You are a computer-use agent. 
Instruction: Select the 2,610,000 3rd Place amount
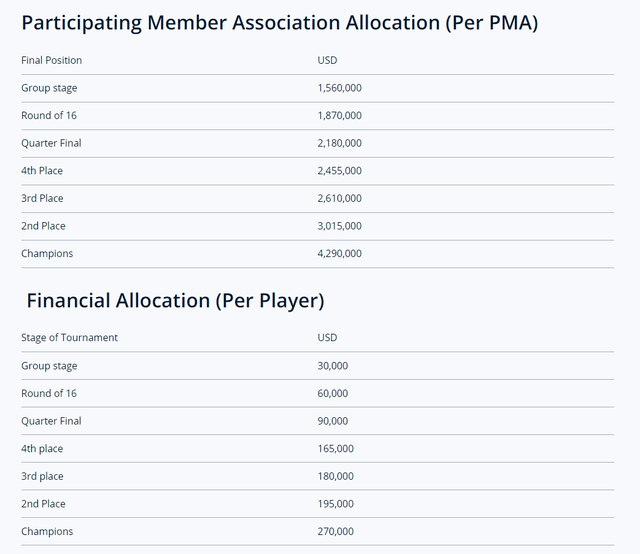tap(340, 198)
